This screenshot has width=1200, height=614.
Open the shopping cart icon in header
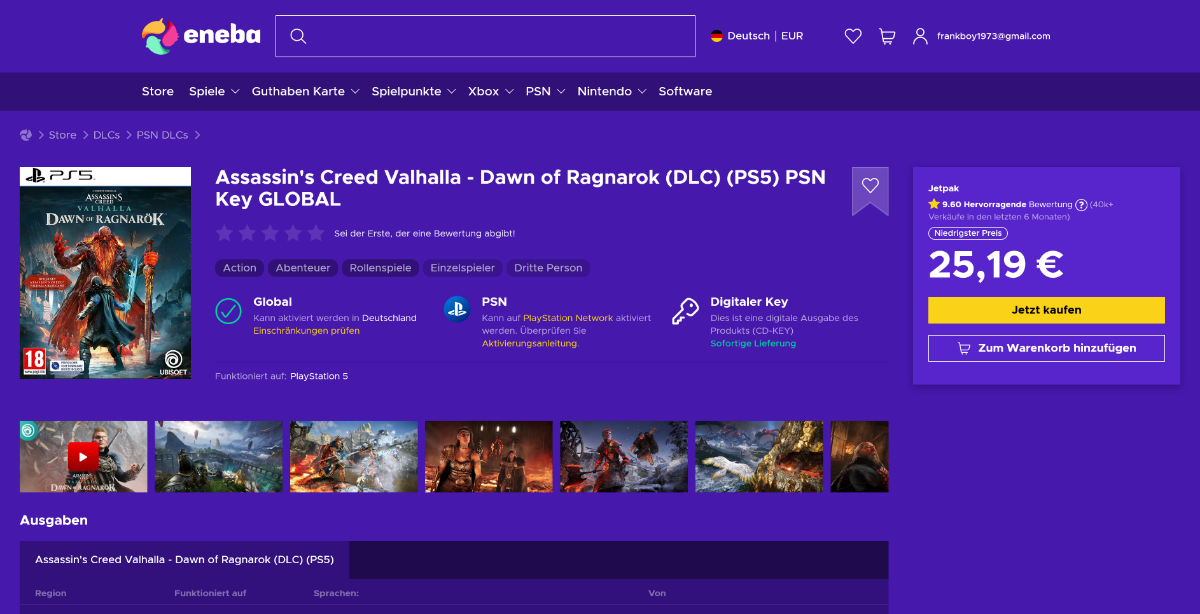(887, 36)
